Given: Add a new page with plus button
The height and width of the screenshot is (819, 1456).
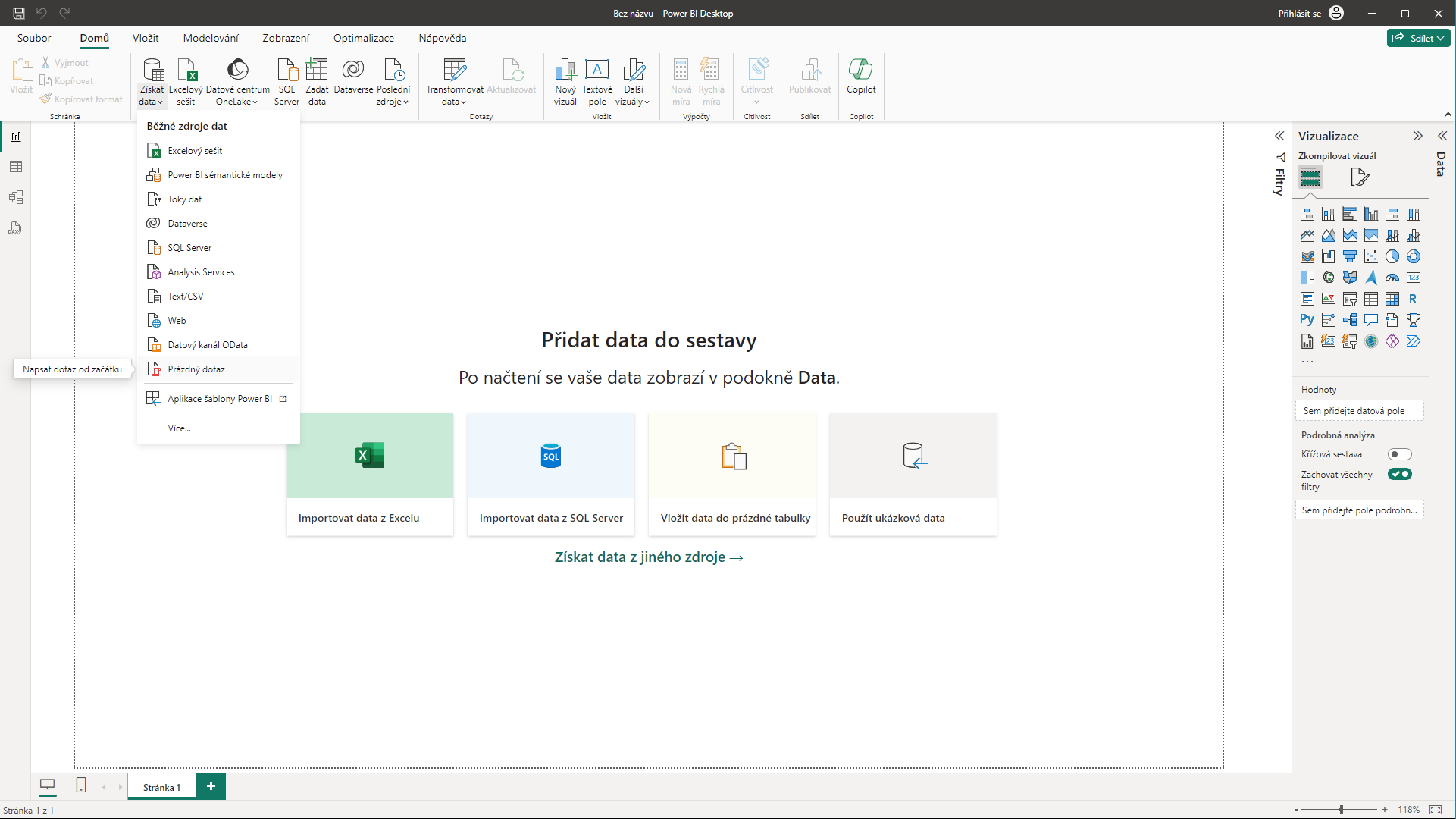Looking at the screenshot, I should [211, 786].
